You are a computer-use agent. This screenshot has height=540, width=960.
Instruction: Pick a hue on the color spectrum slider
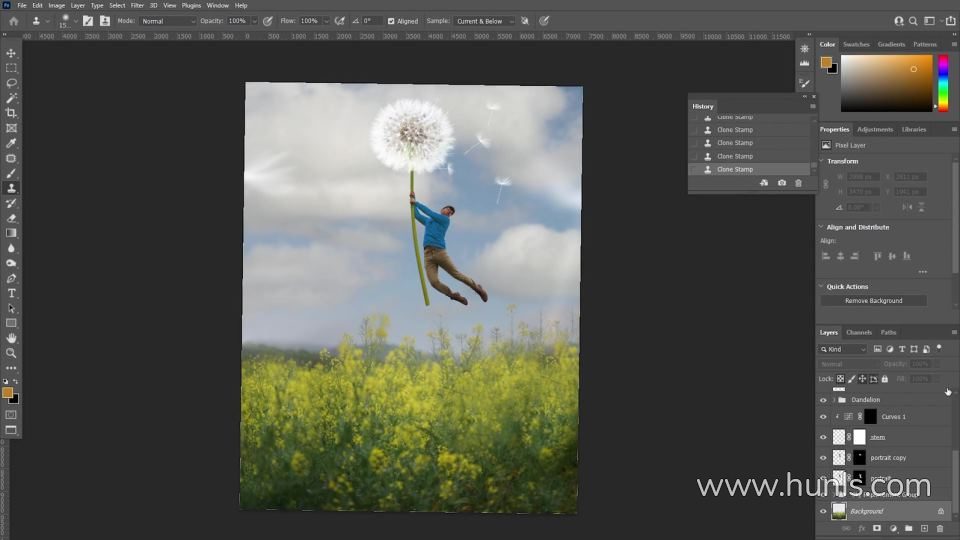point(942,82)
